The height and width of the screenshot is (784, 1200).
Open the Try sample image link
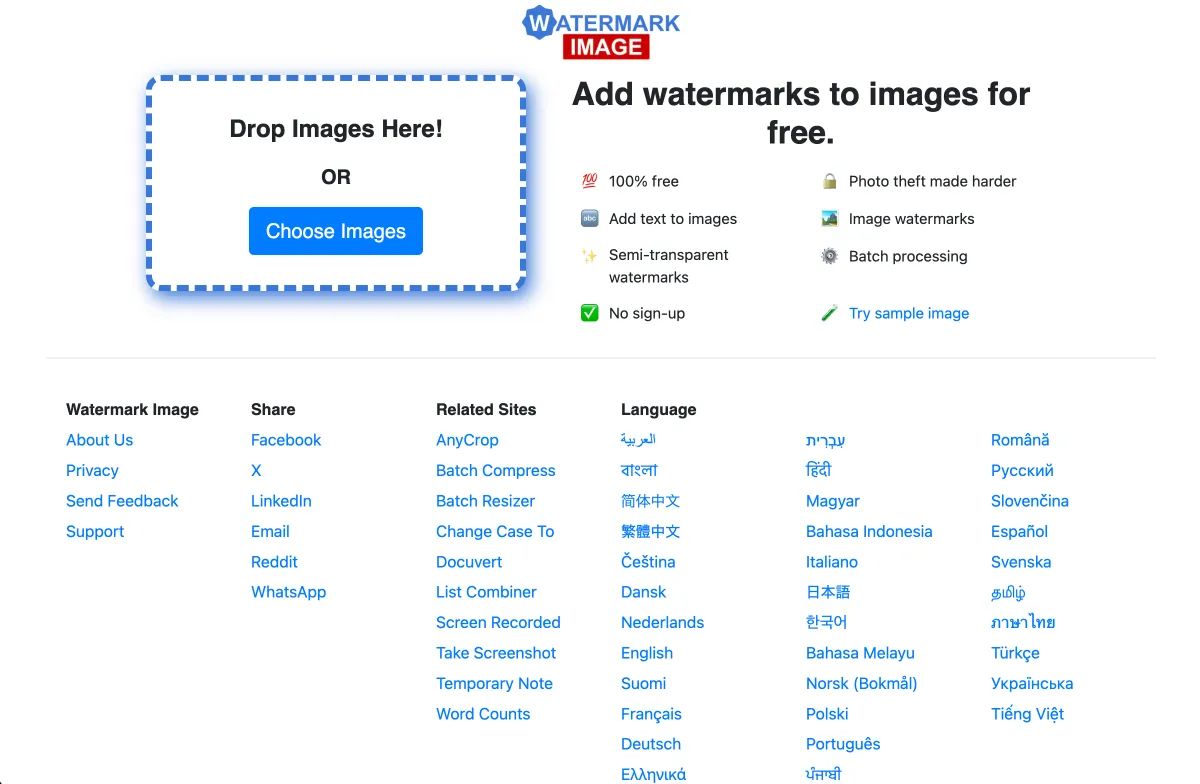[x=908, y=313]
